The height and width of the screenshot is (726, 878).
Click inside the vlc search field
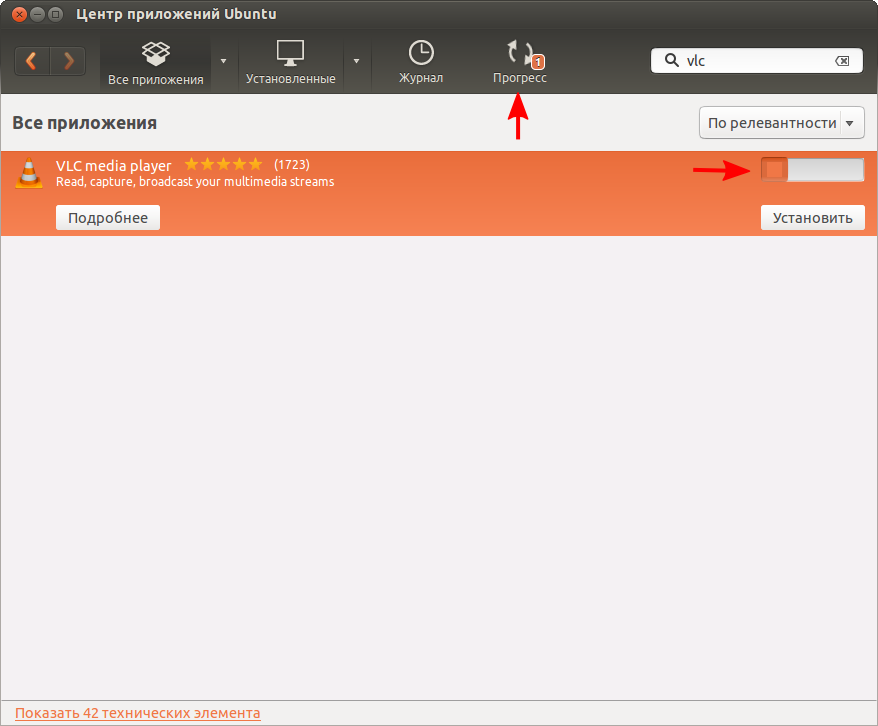[x=756, y=60]
